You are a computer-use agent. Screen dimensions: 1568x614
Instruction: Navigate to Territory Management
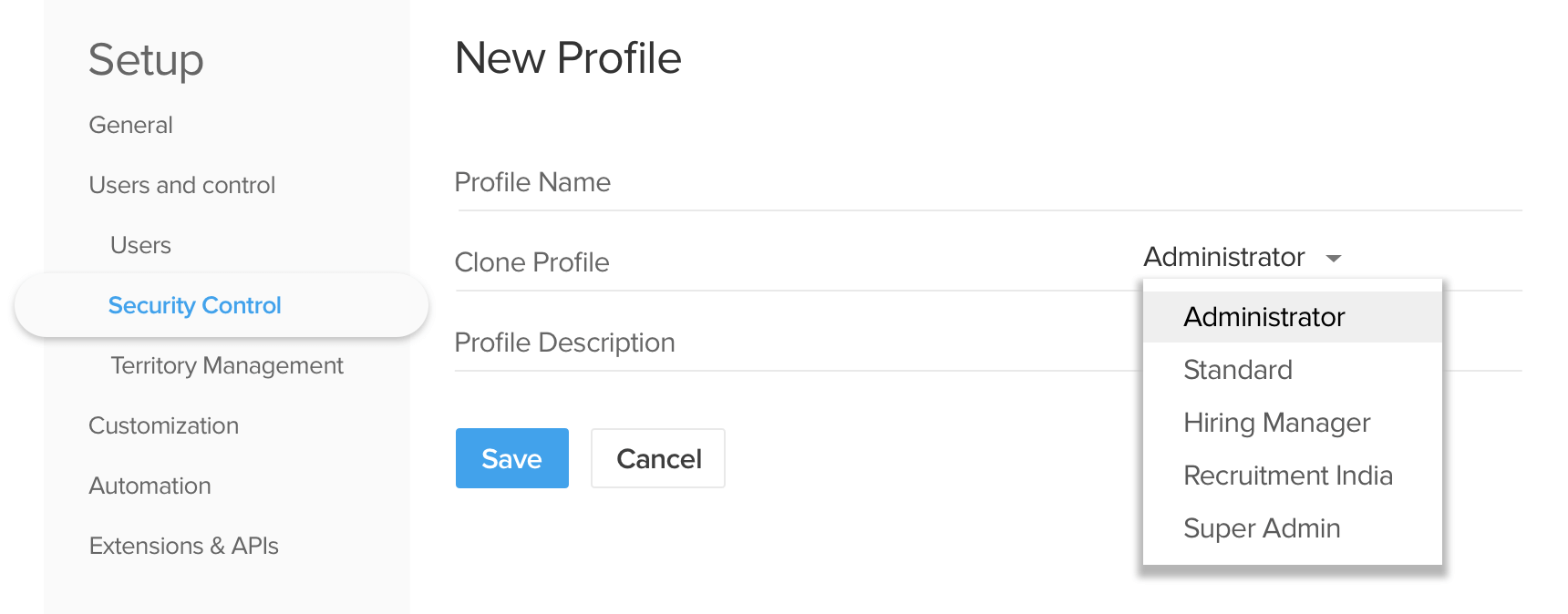tap(226, 365)
